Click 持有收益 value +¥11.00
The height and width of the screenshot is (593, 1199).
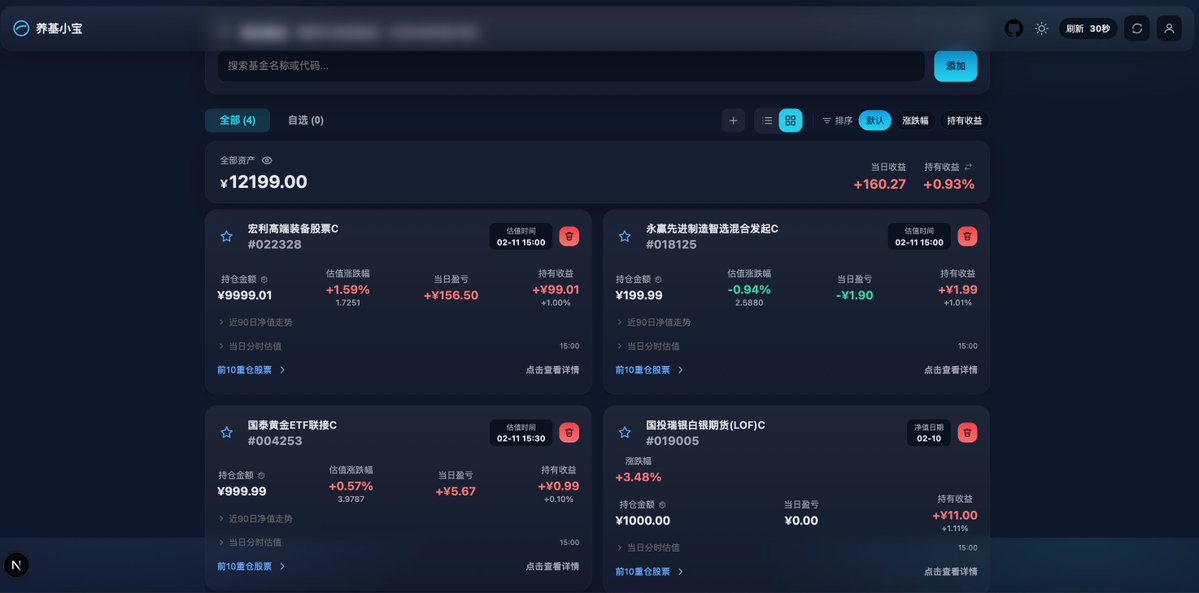tap(954, 516)
